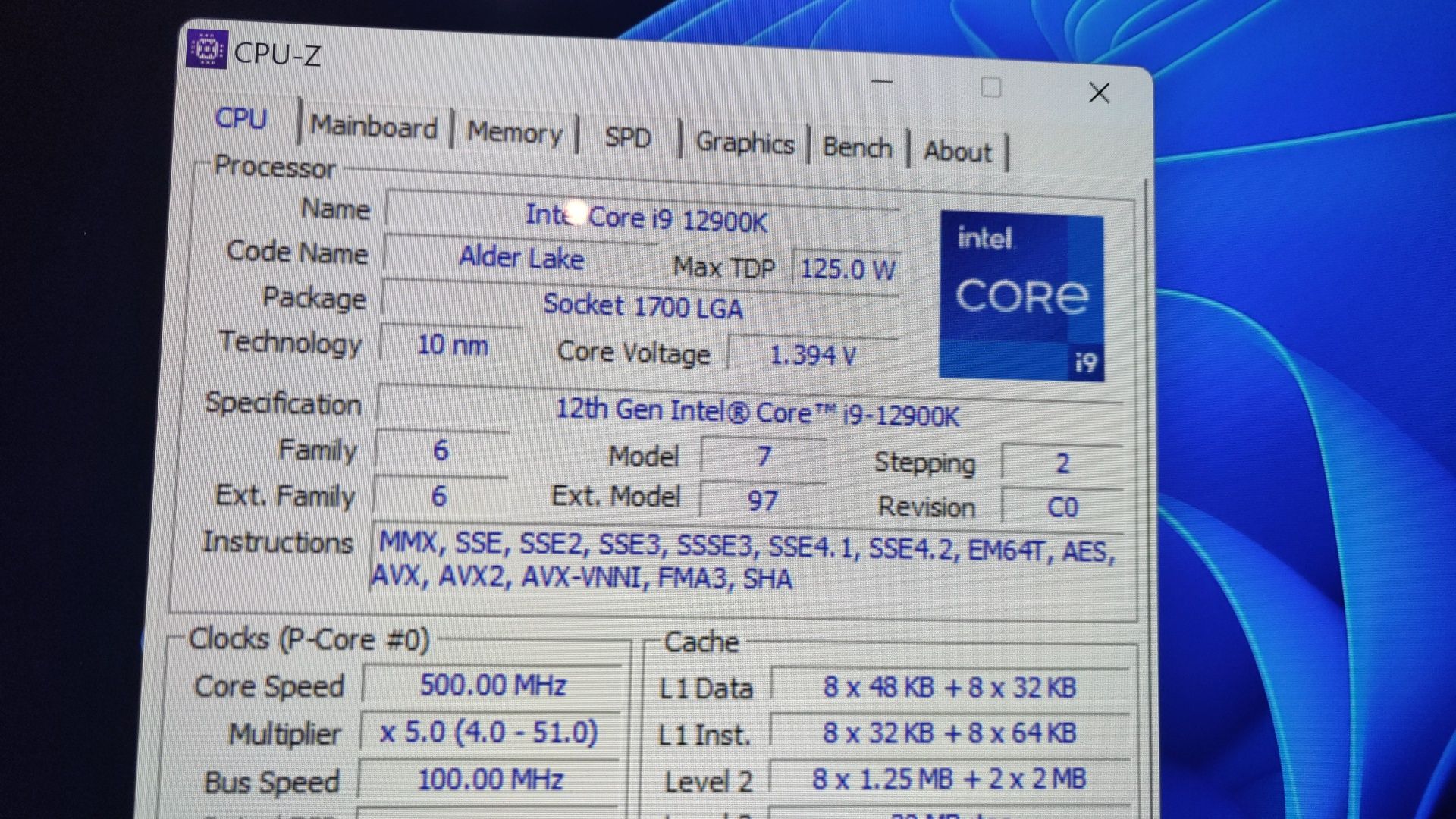Click the Processor group label
Viewport: 1456px width, 819px height.
(275, 166)
